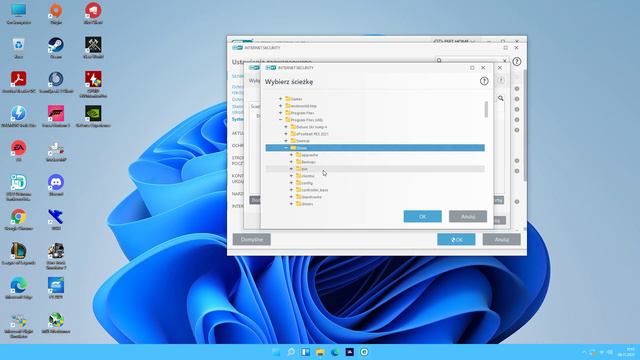Click OK in the Wybierz ścieżkę dialog
The width and height of the screenshot is (640, 360).
coord(422,216)
